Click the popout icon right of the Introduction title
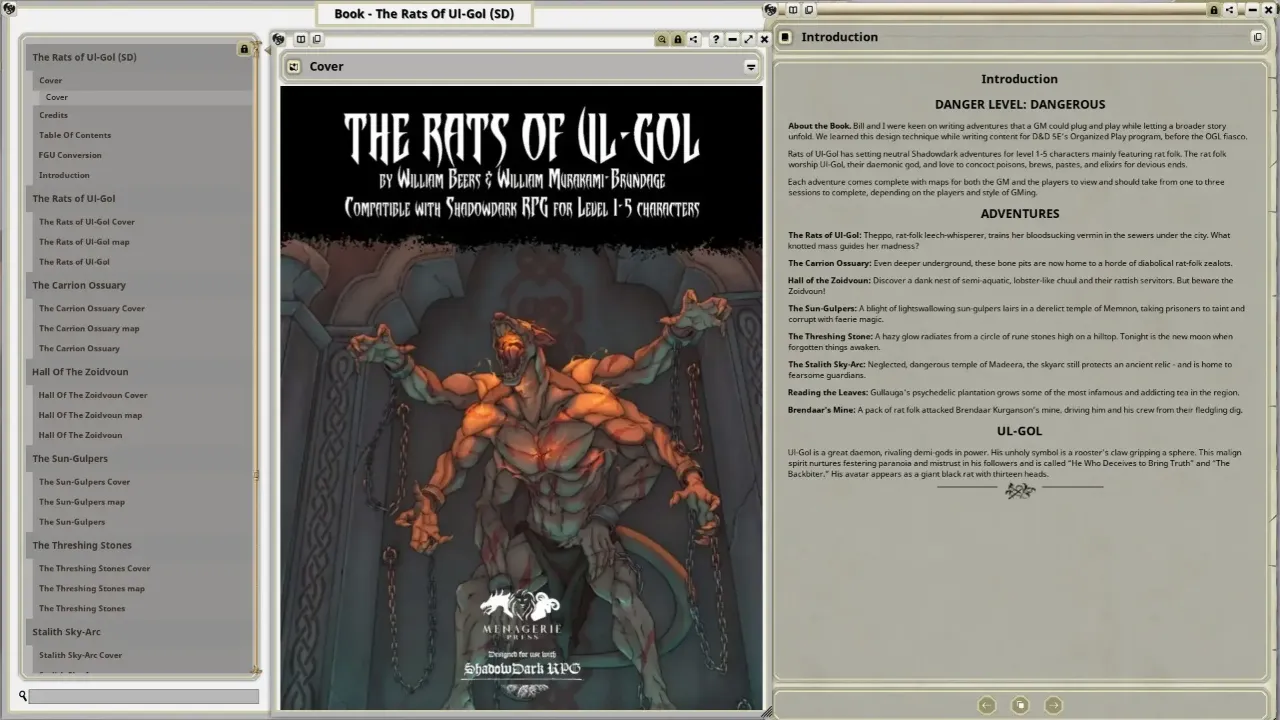 pos(1257,37)
